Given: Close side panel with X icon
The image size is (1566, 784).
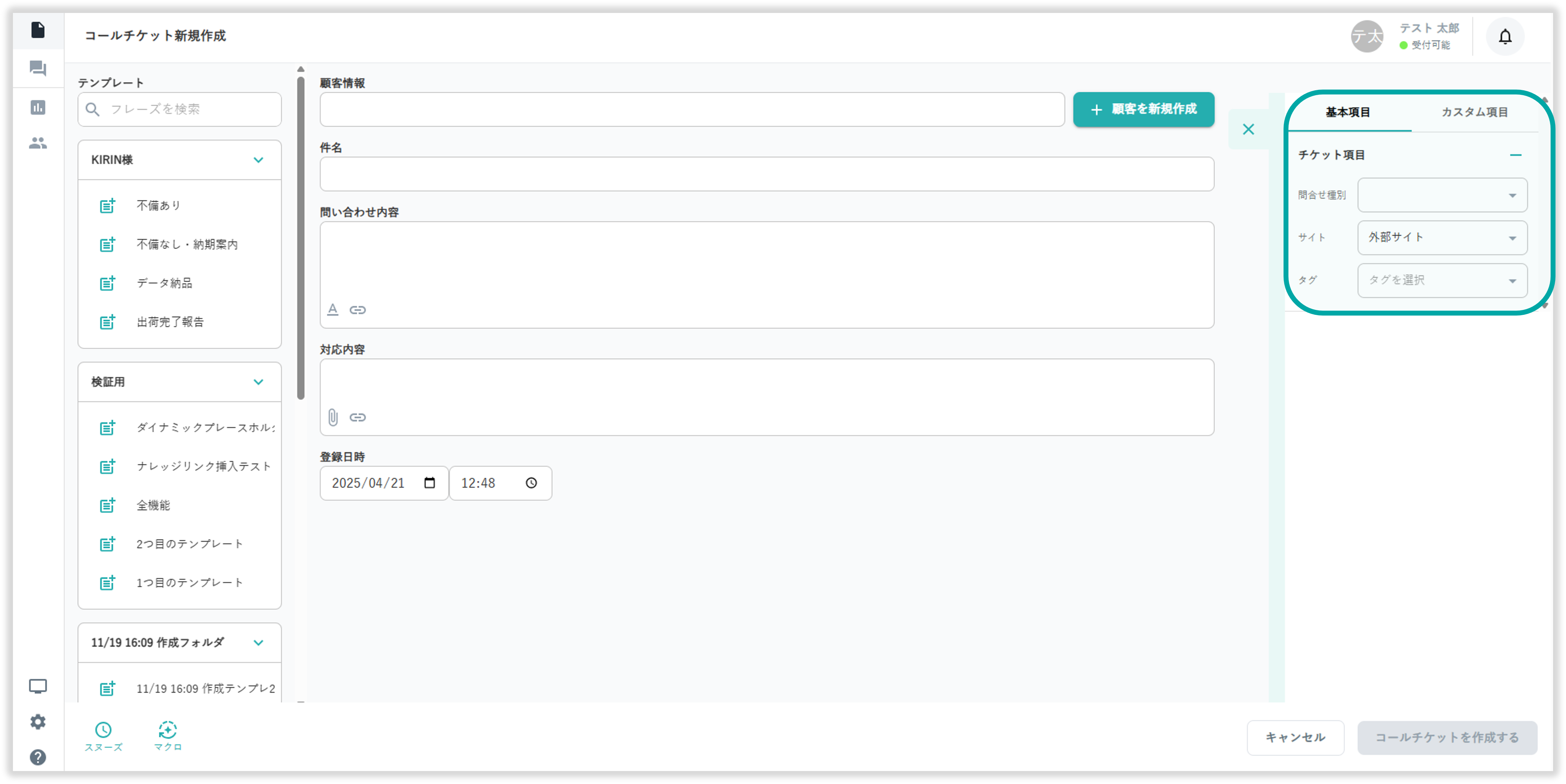Looking at the screenshot, I should tap(1248, 129).
